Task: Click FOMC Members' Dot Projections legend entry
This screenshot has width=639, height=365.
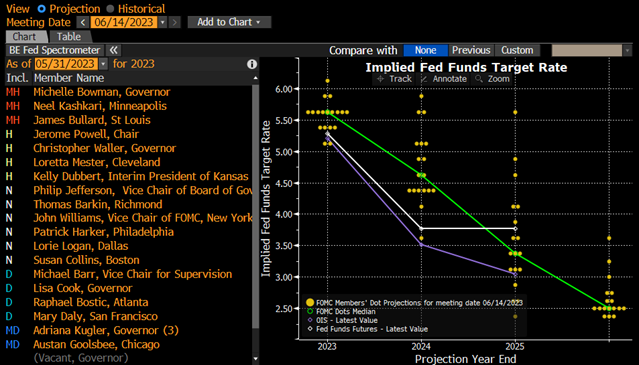Action: pyautogui.click(x=414, y=303)
